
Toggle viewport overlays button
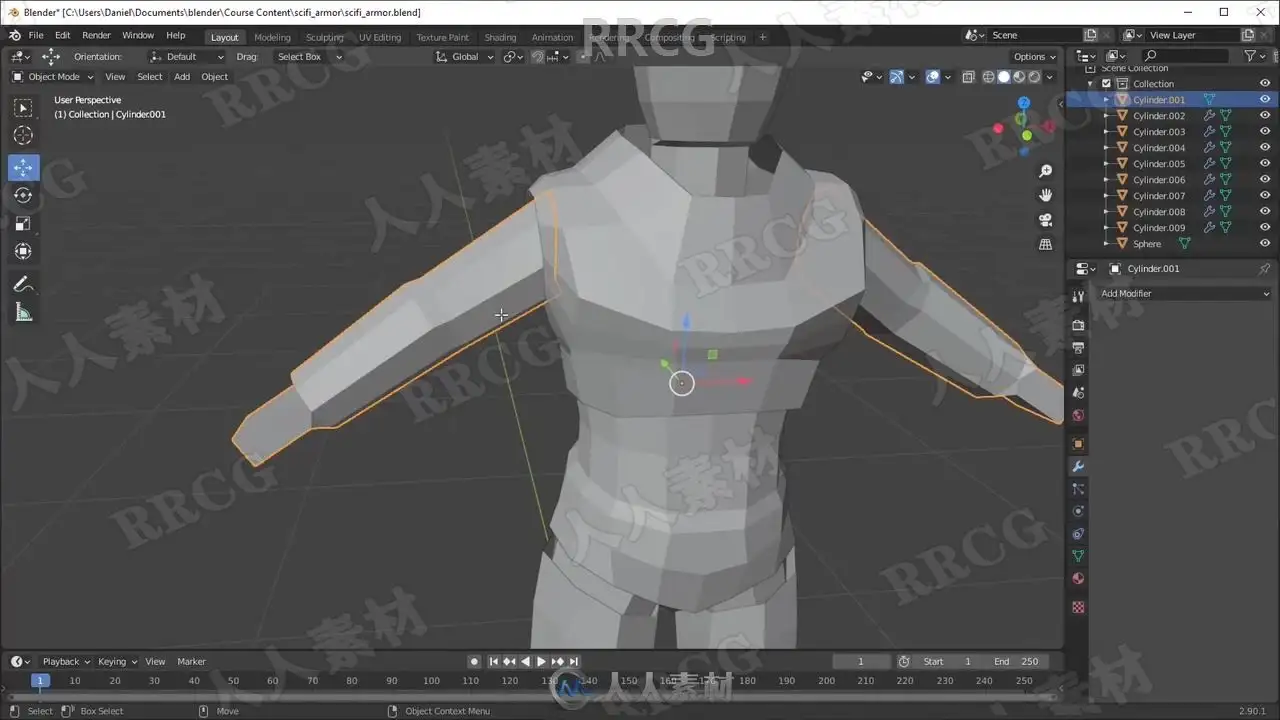click(x=933, y=77)
